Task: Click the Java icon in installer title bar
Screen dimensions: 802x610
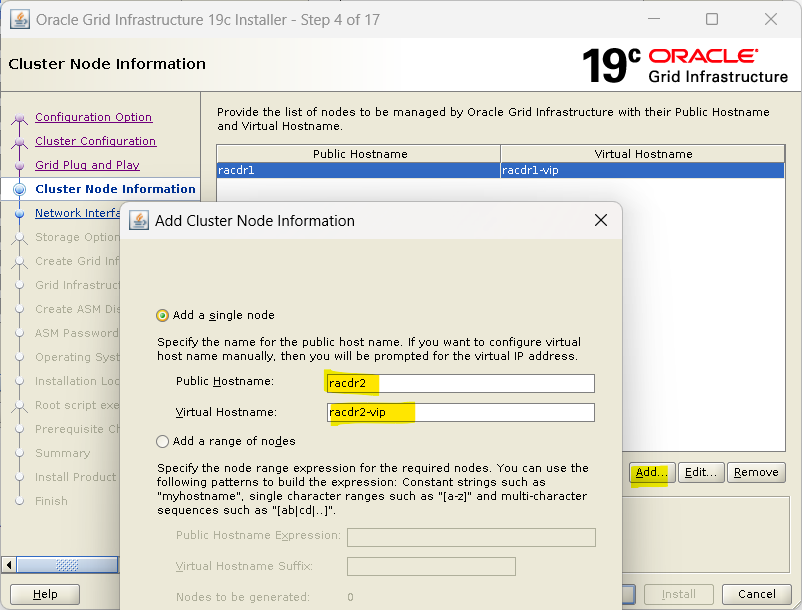Action: (19, 20)
